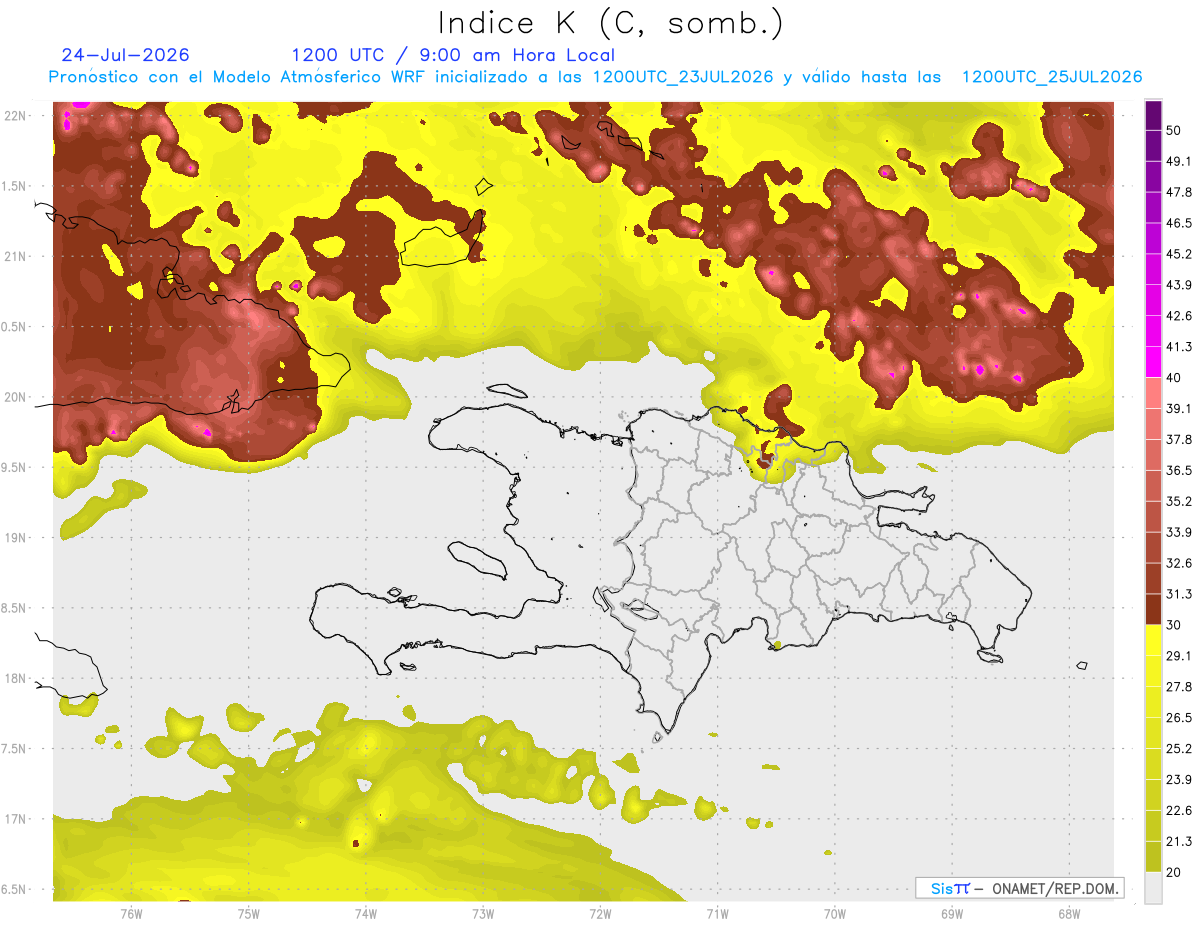
Task: Pick the yellow colorbar segment between 29.1 and 30
Action: [1153, 640]
